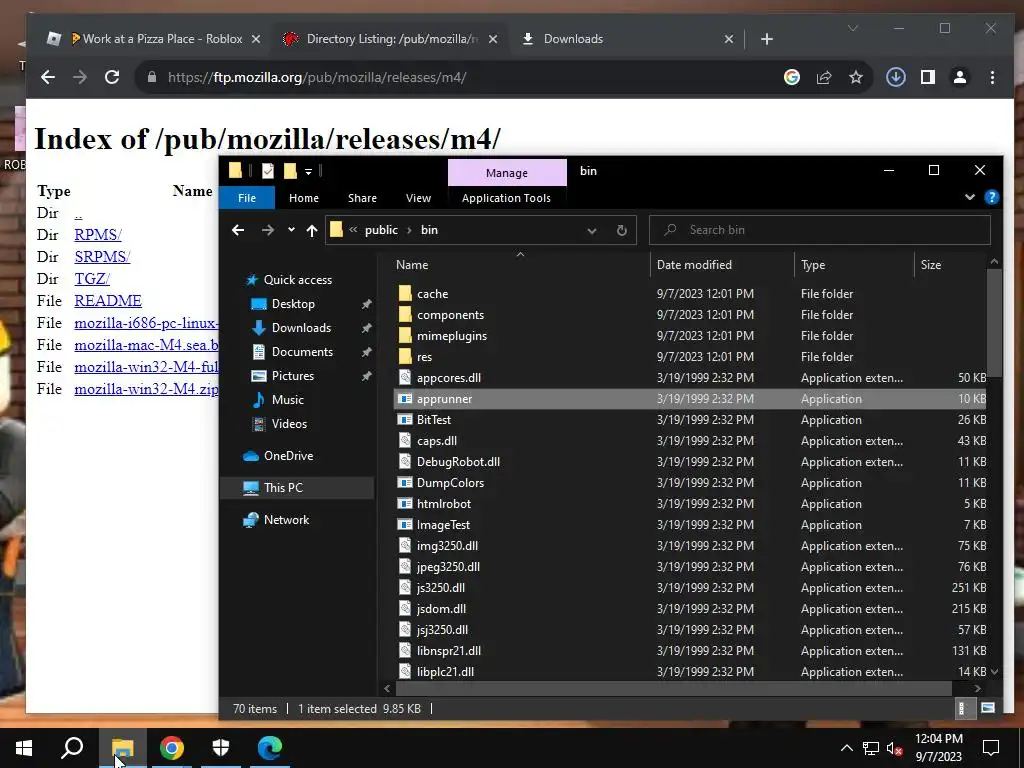The image size is (1024, 768).
Task: Show hidden system tray icons
Action: point(846,748)
